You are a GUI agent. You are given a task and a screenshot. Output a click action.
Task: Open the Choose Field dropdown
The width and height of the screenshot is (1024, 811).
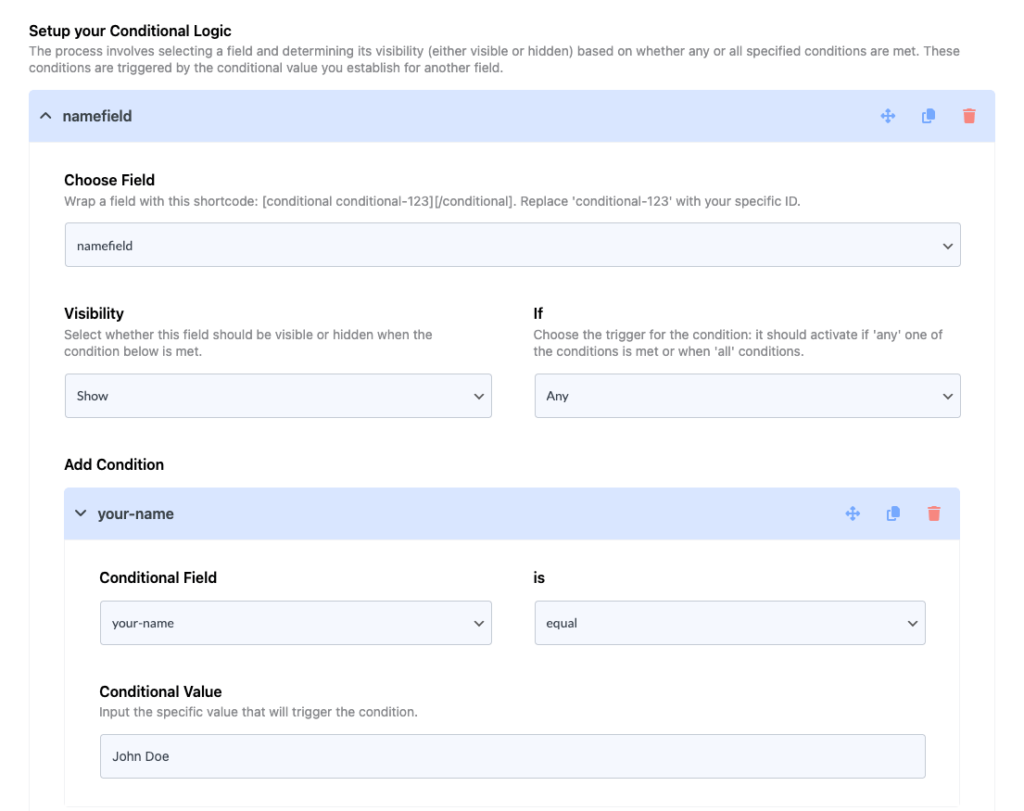click(512, 245)
